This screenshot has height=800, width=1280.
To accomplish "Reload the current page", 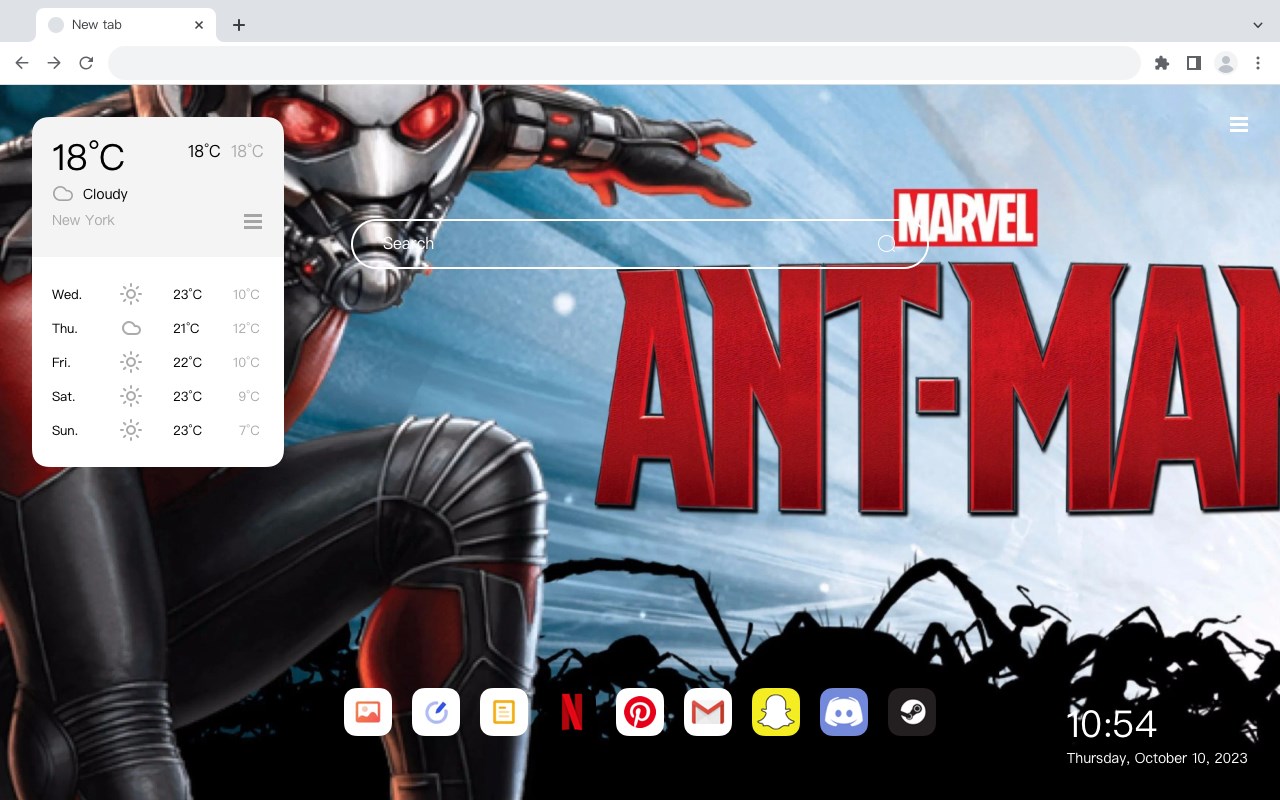I will pyautogui.click(x=86, y=63).
